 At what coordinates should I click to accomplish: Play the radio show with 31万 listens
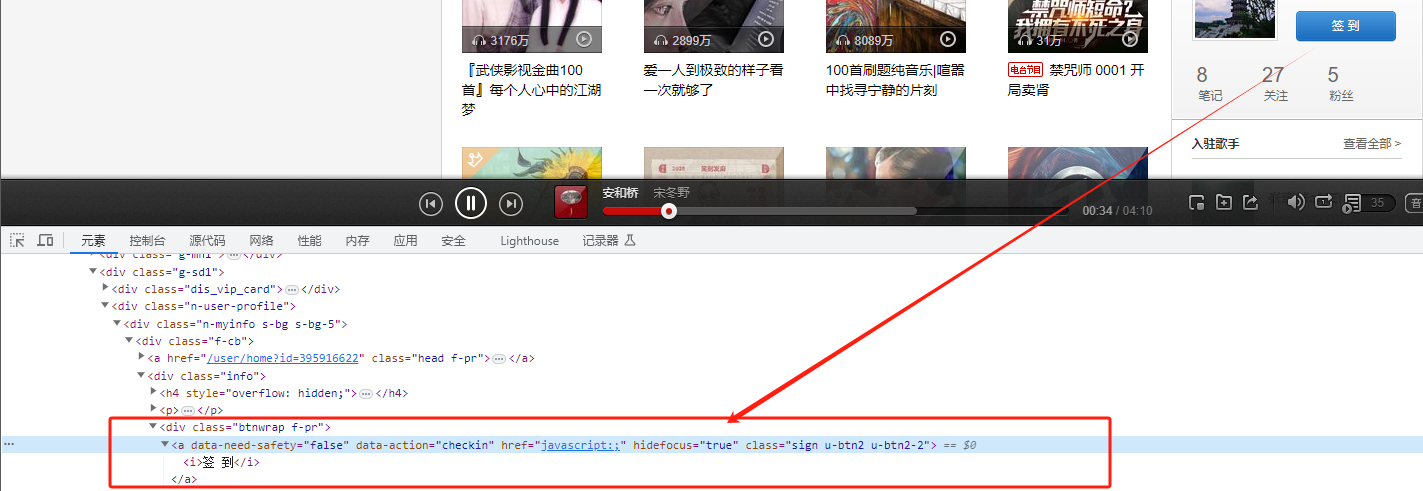point(1130,40)
